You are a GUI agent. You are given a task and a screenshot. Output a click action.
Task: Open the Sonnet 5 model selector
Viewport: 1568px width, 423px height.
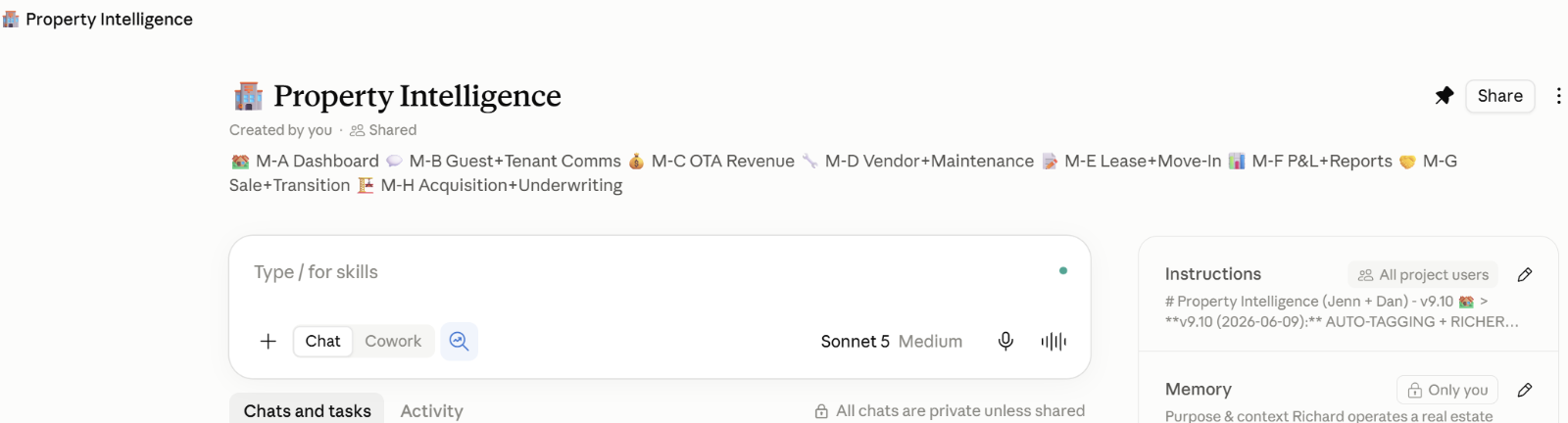pos(855,341)
